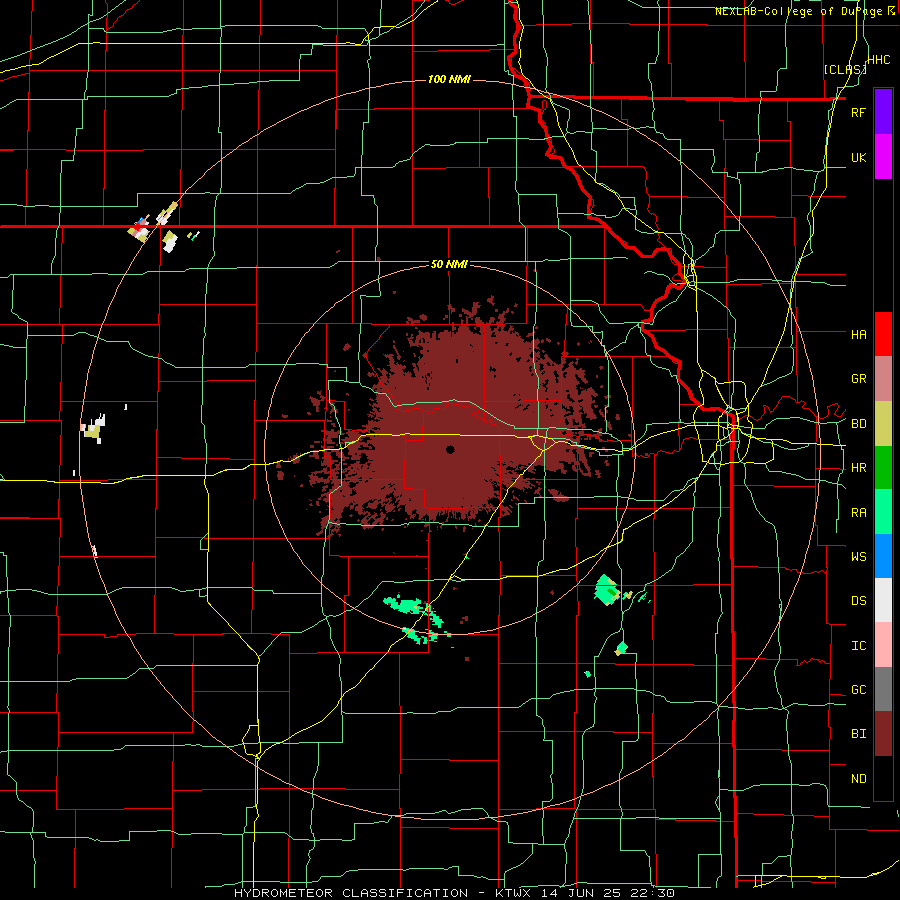Pick the dark green HR legend swatch

click(x=883, y=468)
